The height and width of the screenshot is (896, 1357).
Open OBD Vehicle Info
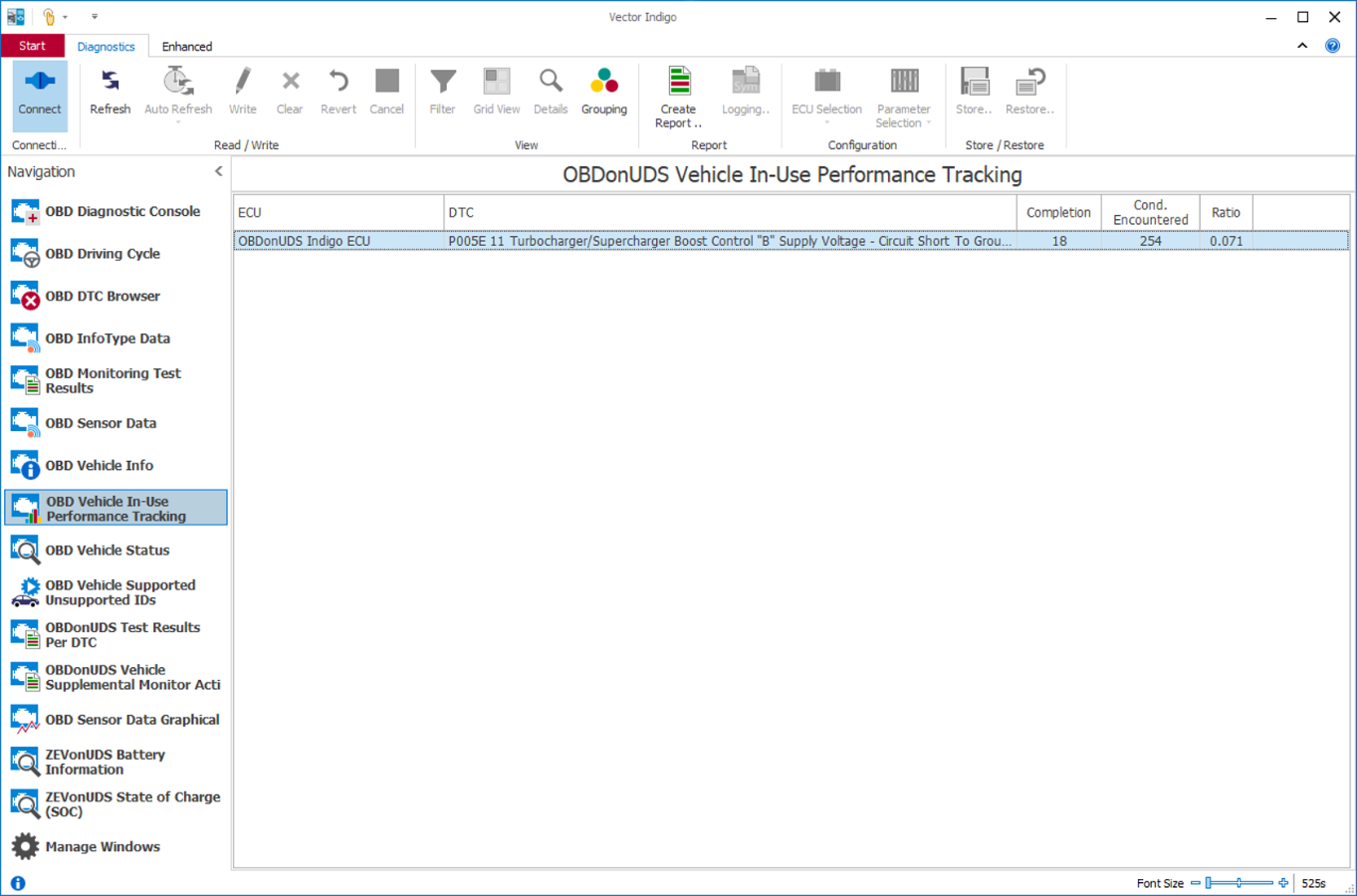pos(117,466)
